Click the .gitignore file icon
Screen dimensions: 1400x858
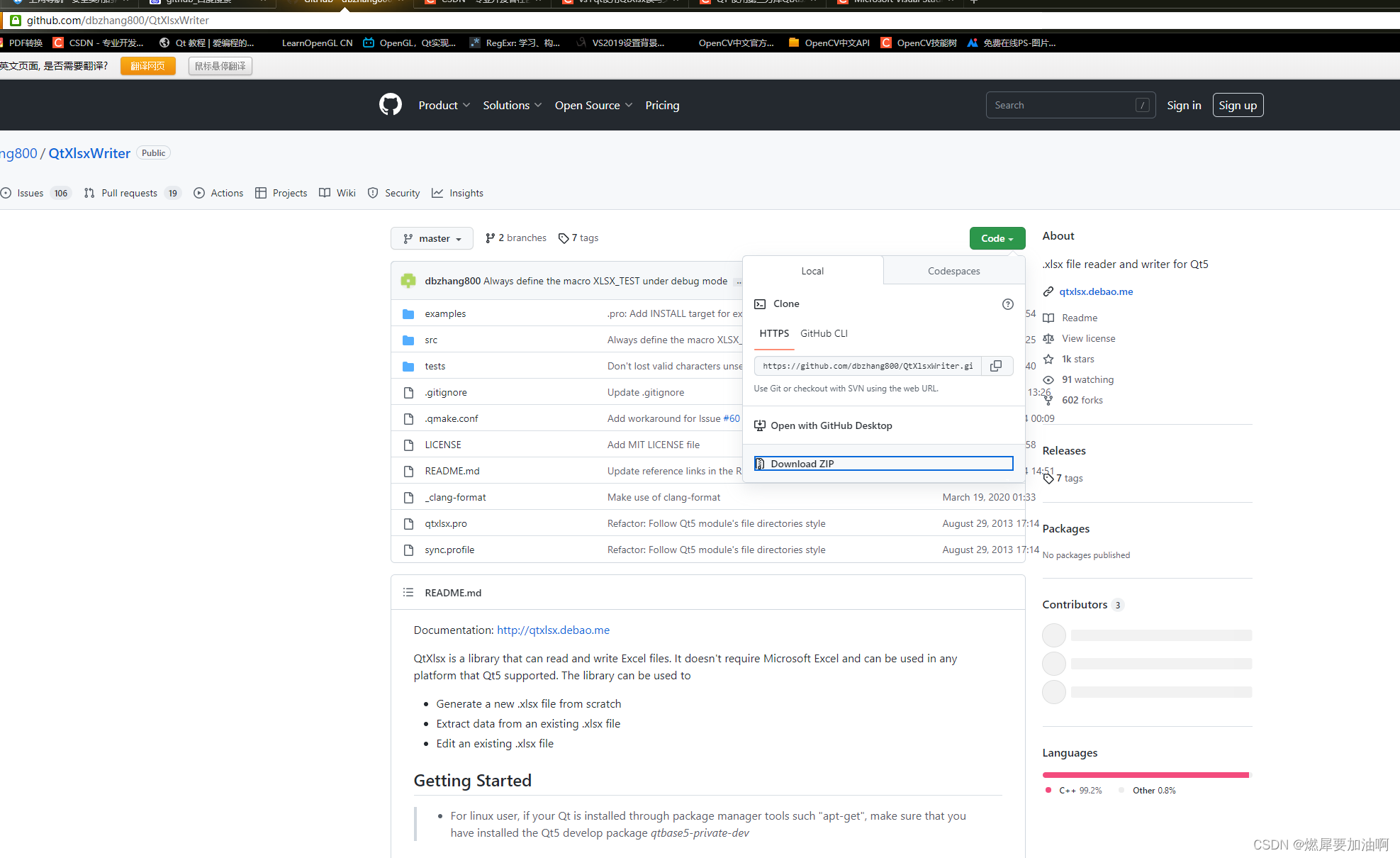(408, 393)
